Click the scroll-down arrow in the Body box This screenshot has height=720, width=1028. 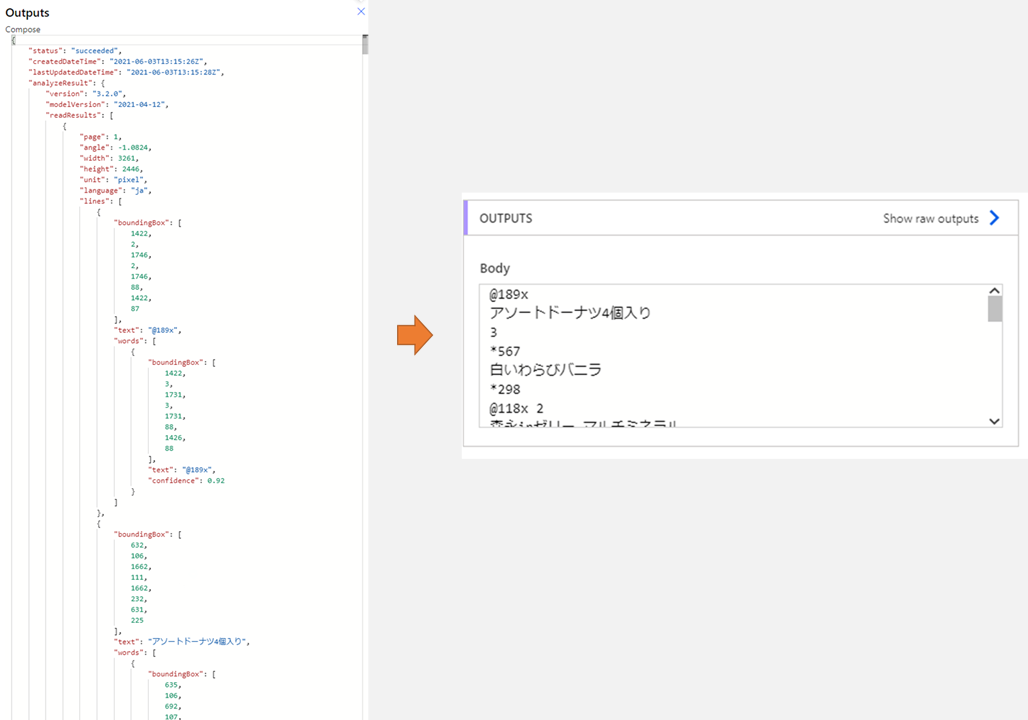[x=993, y=421]
